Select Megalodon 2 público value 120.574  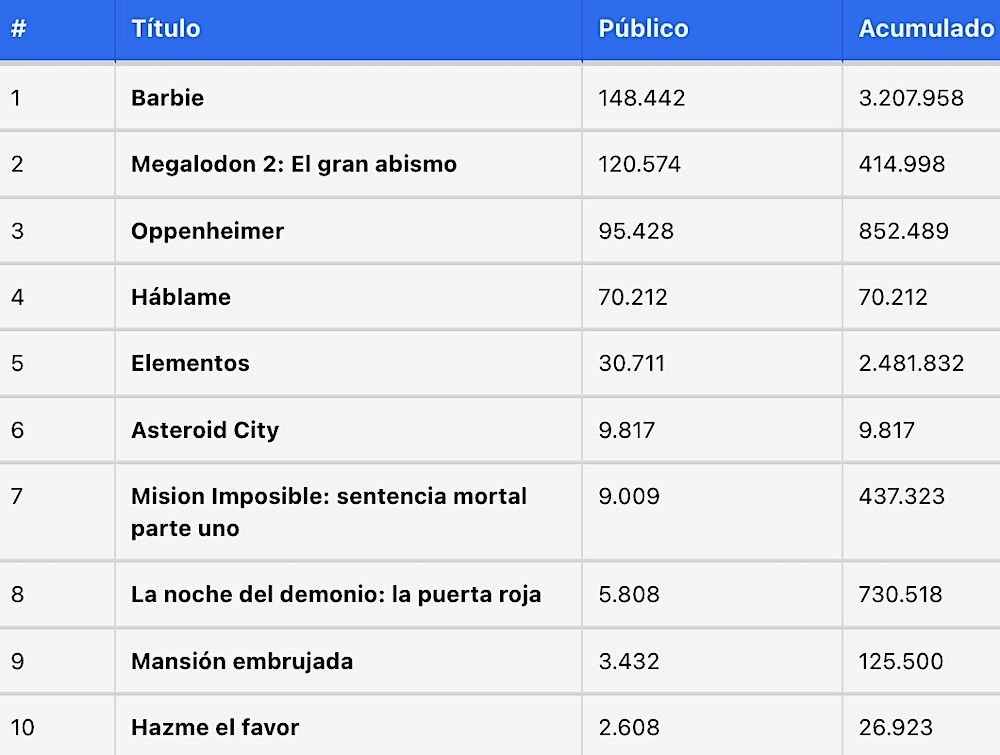point(640,165)
